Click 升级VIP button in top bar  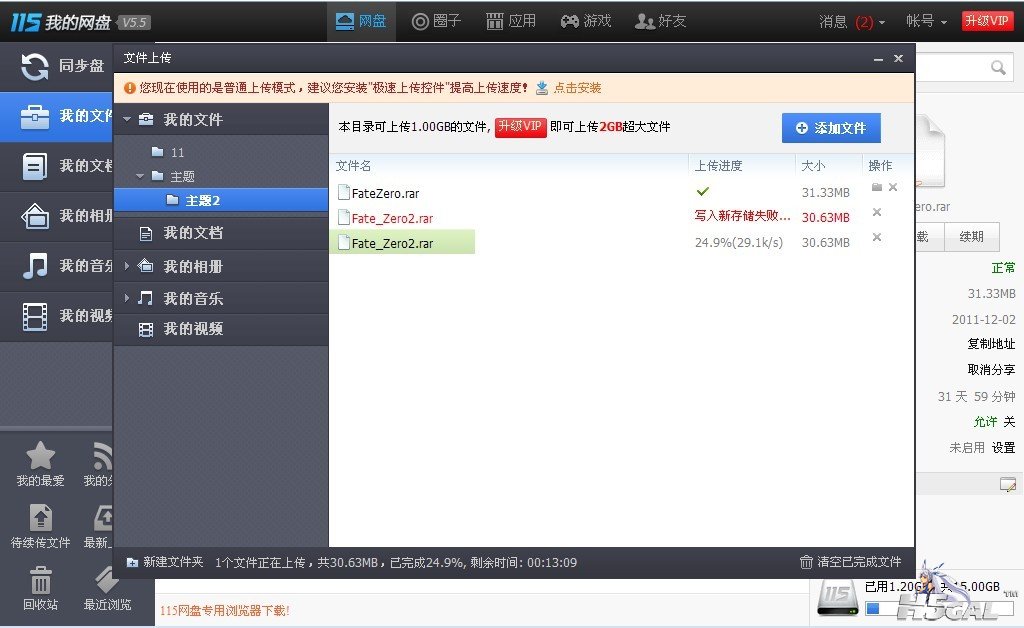pos(987,21)
